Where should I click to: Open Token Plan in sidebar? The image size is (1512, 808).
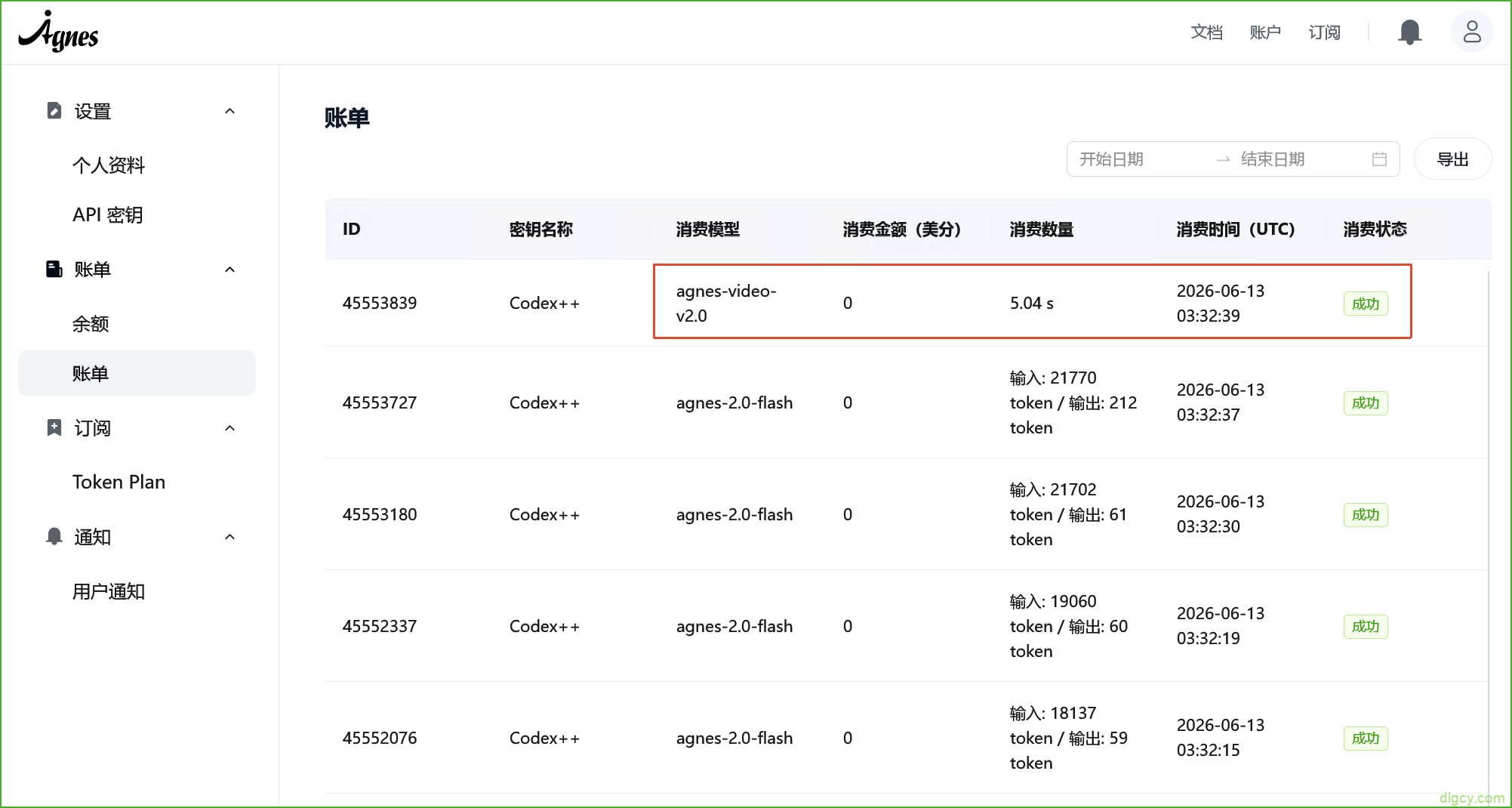119,483
